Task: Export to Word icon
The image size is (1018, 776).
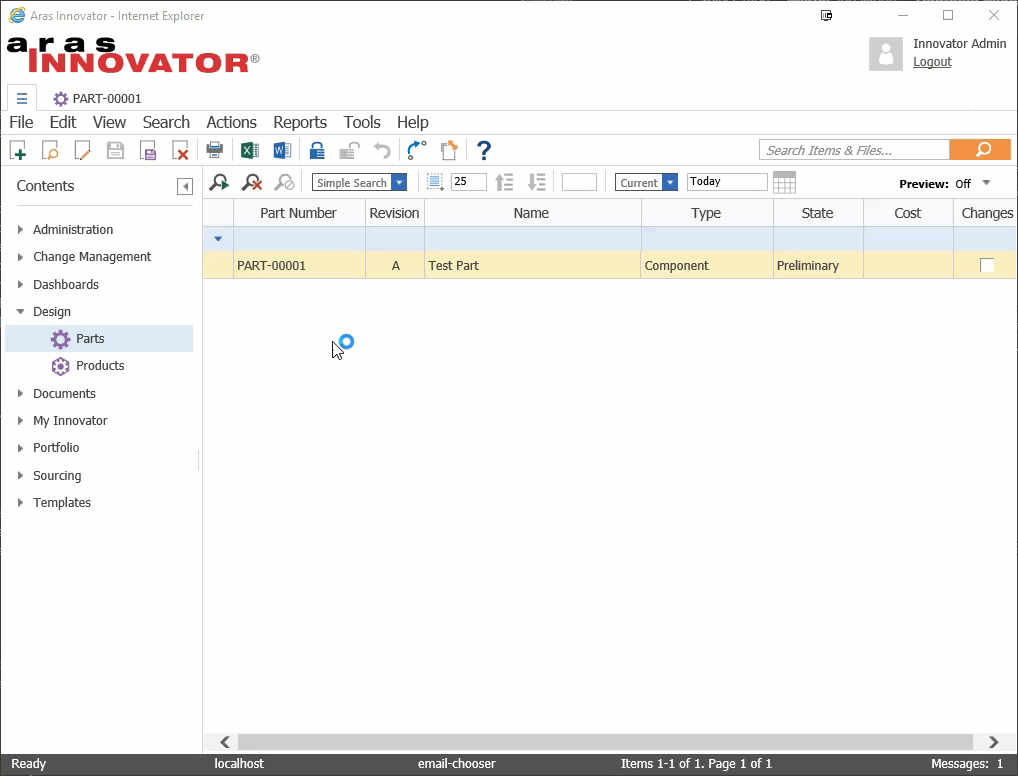Action: (x=282, y=151)
